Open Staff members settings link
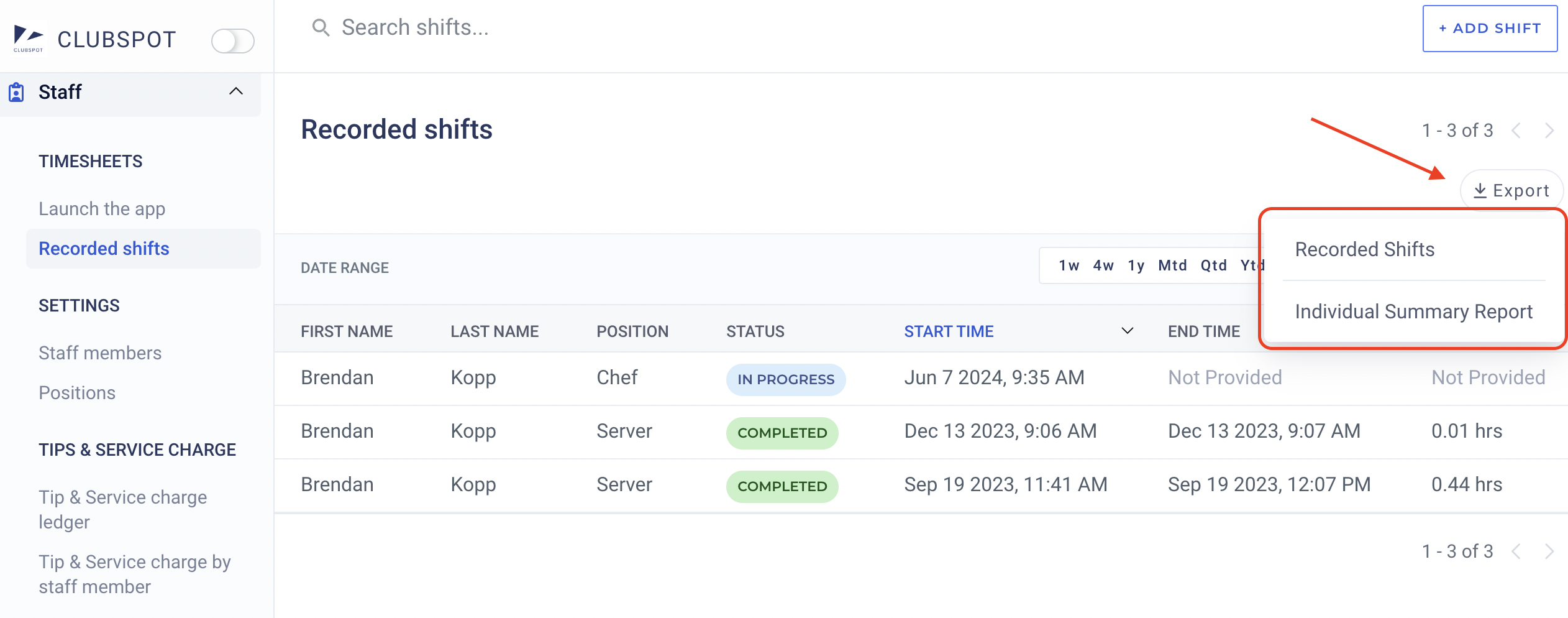The width and height of the screenshot is (1568, 618). pyautogui.click(x=100, y=353)
